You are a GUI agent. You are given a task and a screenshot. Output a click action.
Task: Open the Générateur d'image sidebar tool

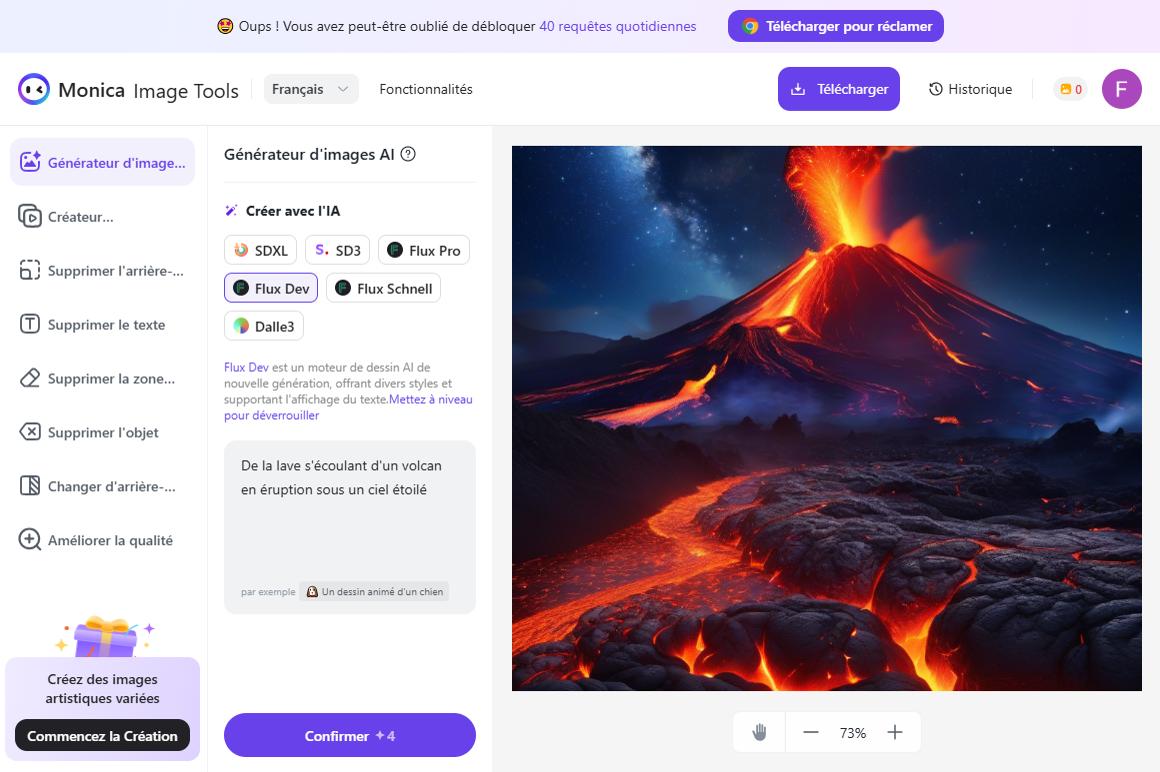[102, 162]
